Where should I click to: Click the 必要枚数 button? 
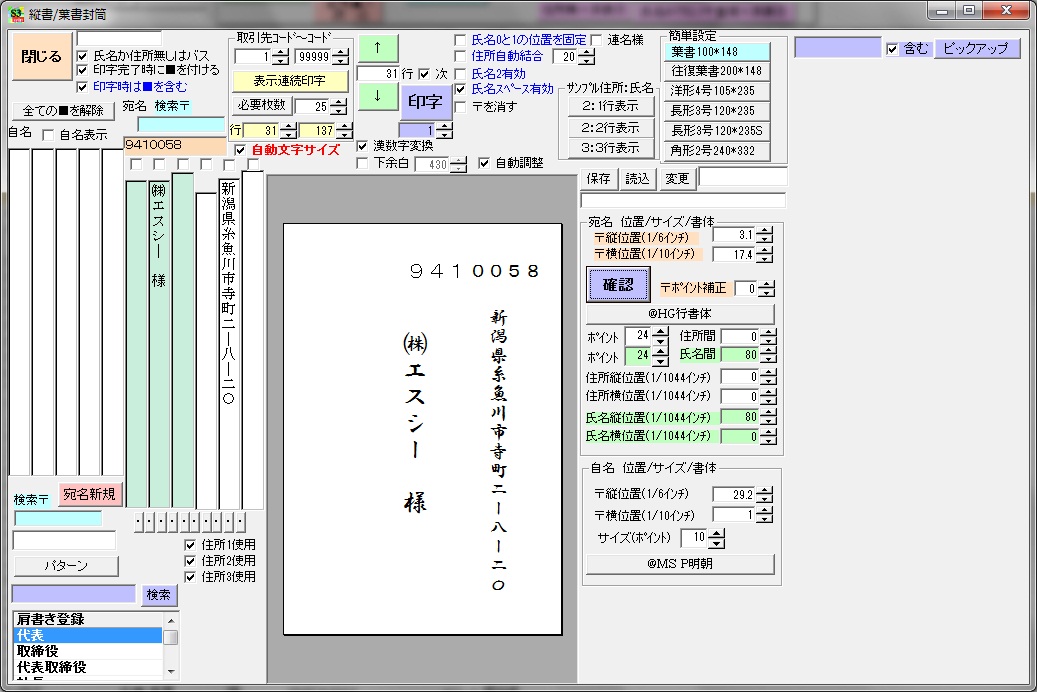[262, 105]
